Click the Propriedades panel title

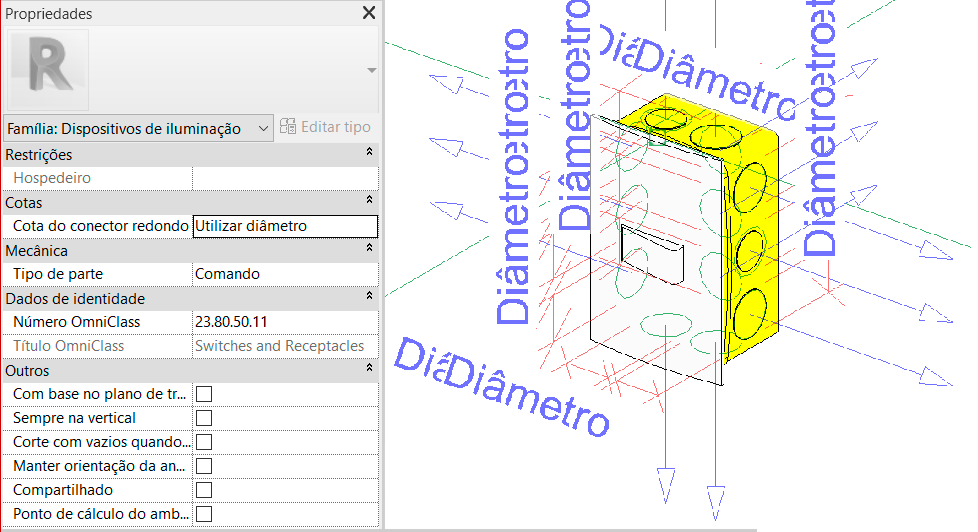(x=49, y=13)
